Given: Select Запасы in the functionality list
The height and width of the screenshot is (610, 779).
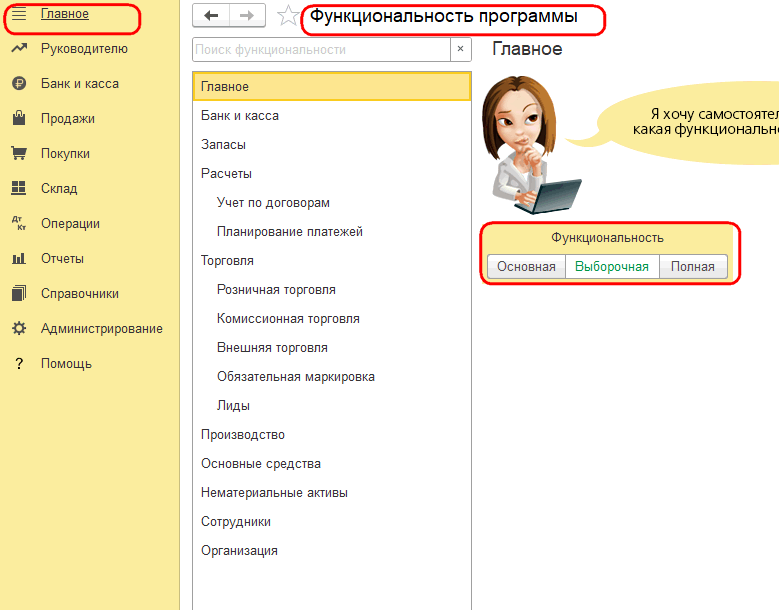Looking at the screenshot, I should (x=331, y=145).
